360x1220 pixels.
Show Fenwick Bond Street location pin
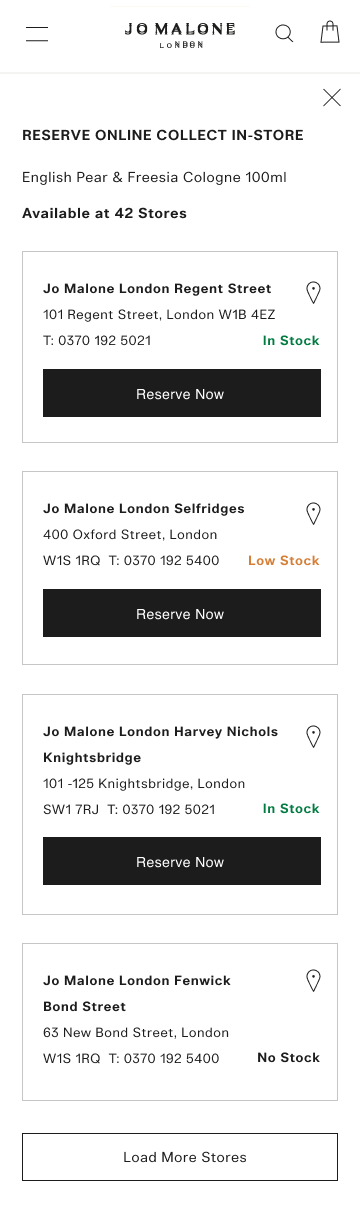click(x=313, y=981)
